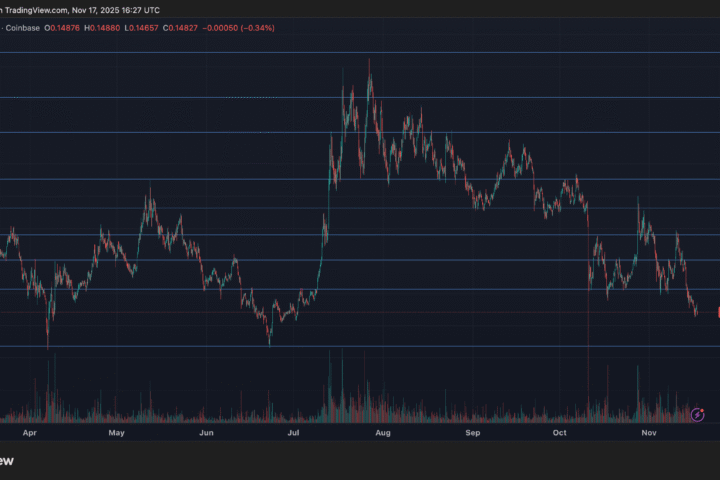Viewport: 720px width, 480px height.
Task: Select the Apr label on time axis
Action: [x=29, y=434]
